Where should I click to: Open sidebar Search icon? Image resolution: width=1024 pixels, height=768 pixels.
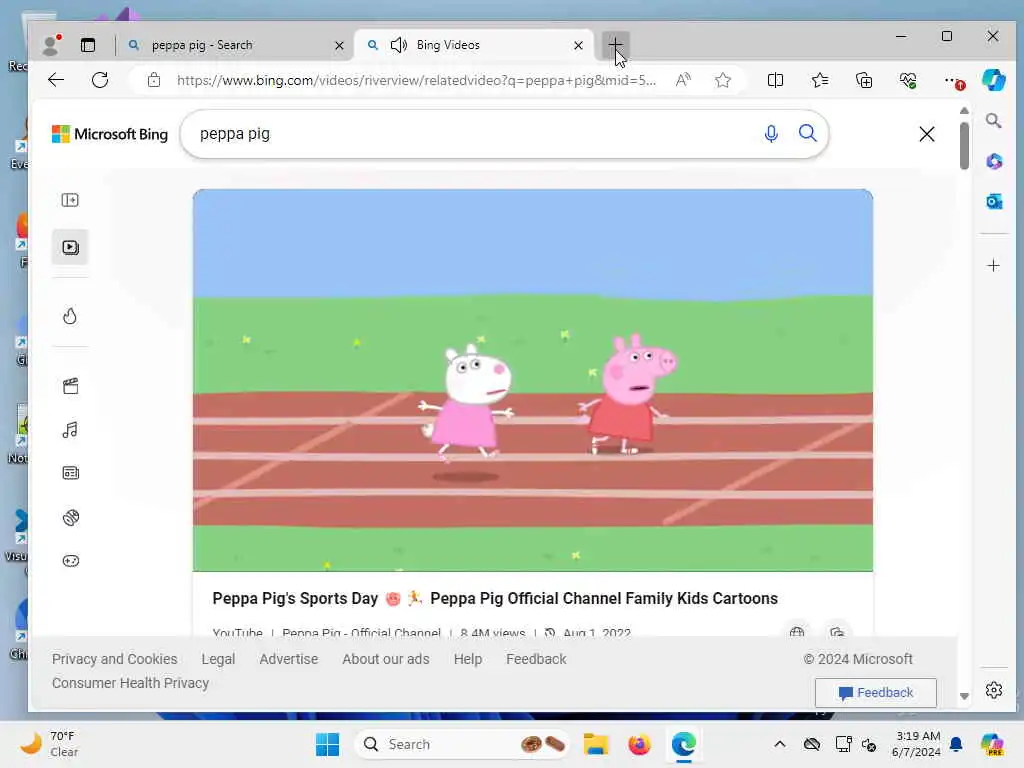point(993,121)
